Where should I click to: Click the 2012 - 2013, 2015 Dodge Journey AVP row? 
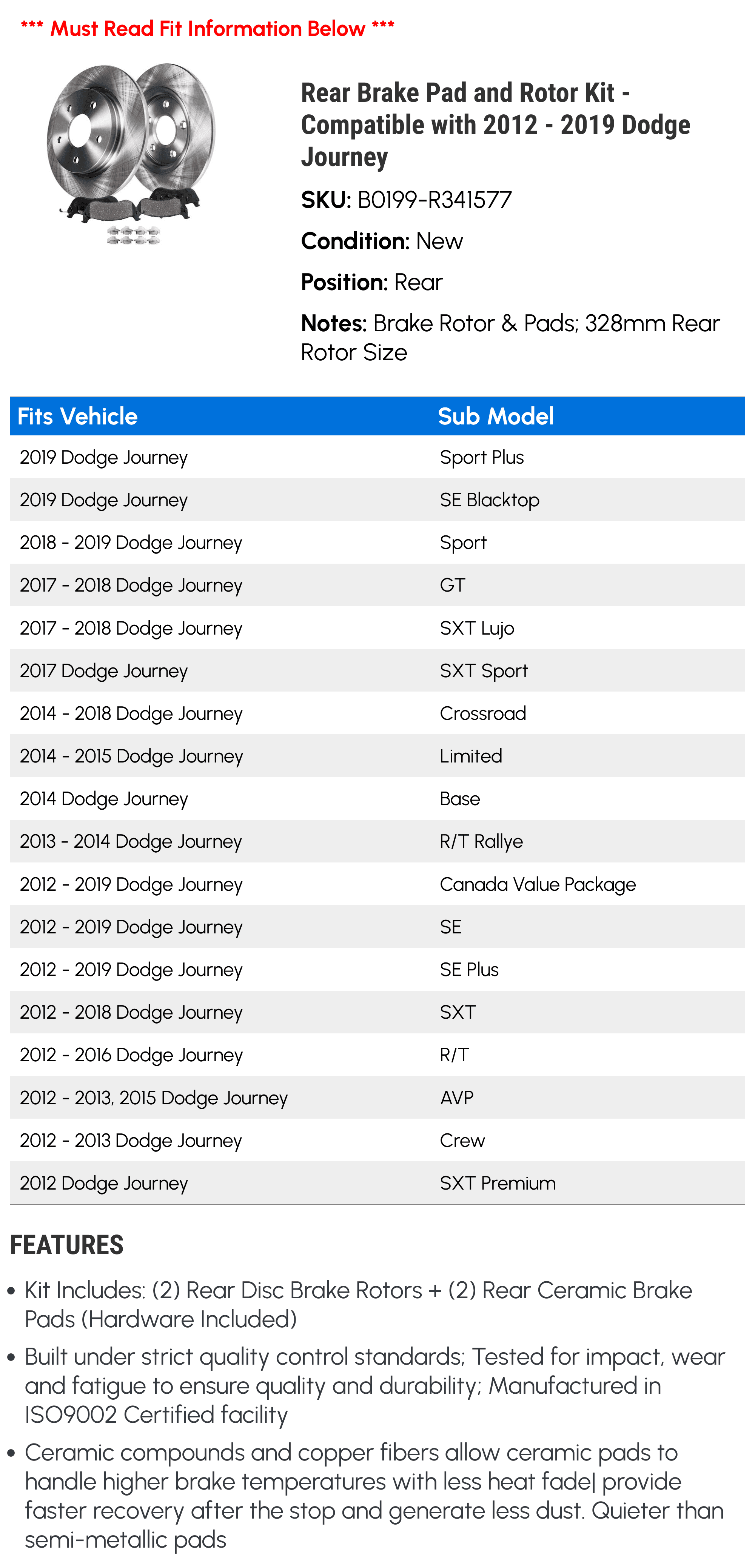click(377, 1098)
